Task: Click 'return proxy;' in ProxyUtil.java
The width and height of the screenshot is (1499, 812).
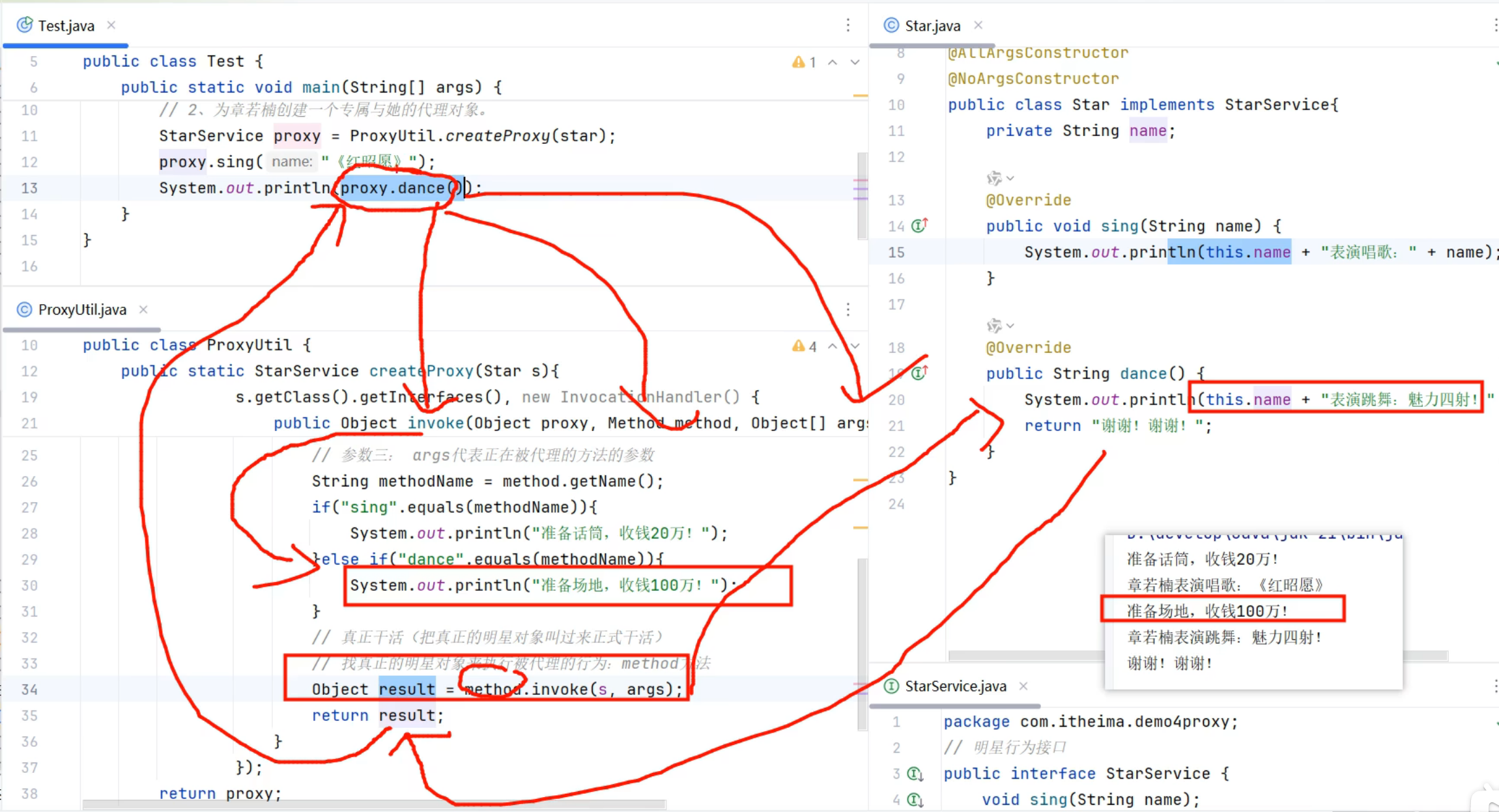Action: pos(220,794)
